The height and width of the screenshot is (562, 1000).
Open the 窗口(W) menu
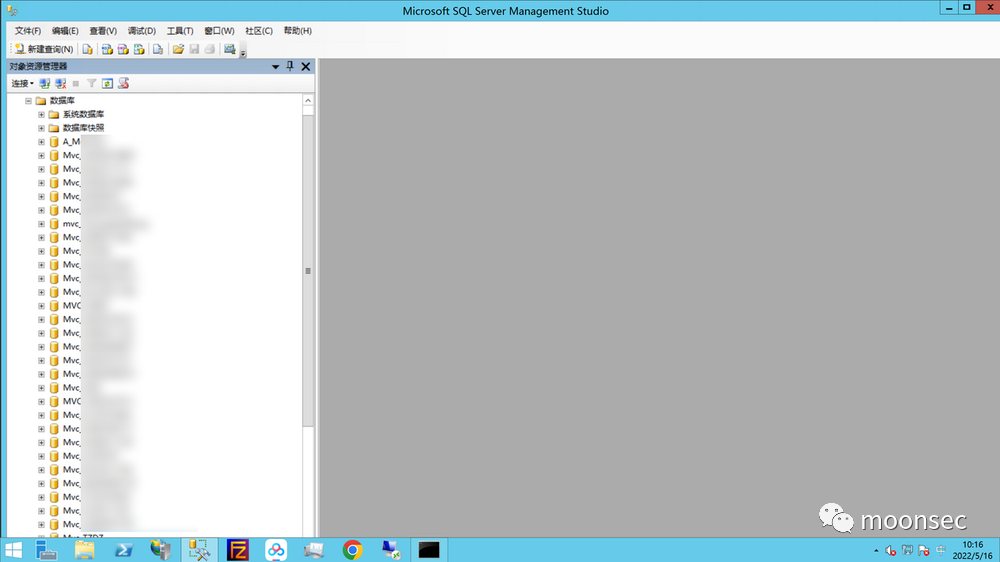pos(219,31)
